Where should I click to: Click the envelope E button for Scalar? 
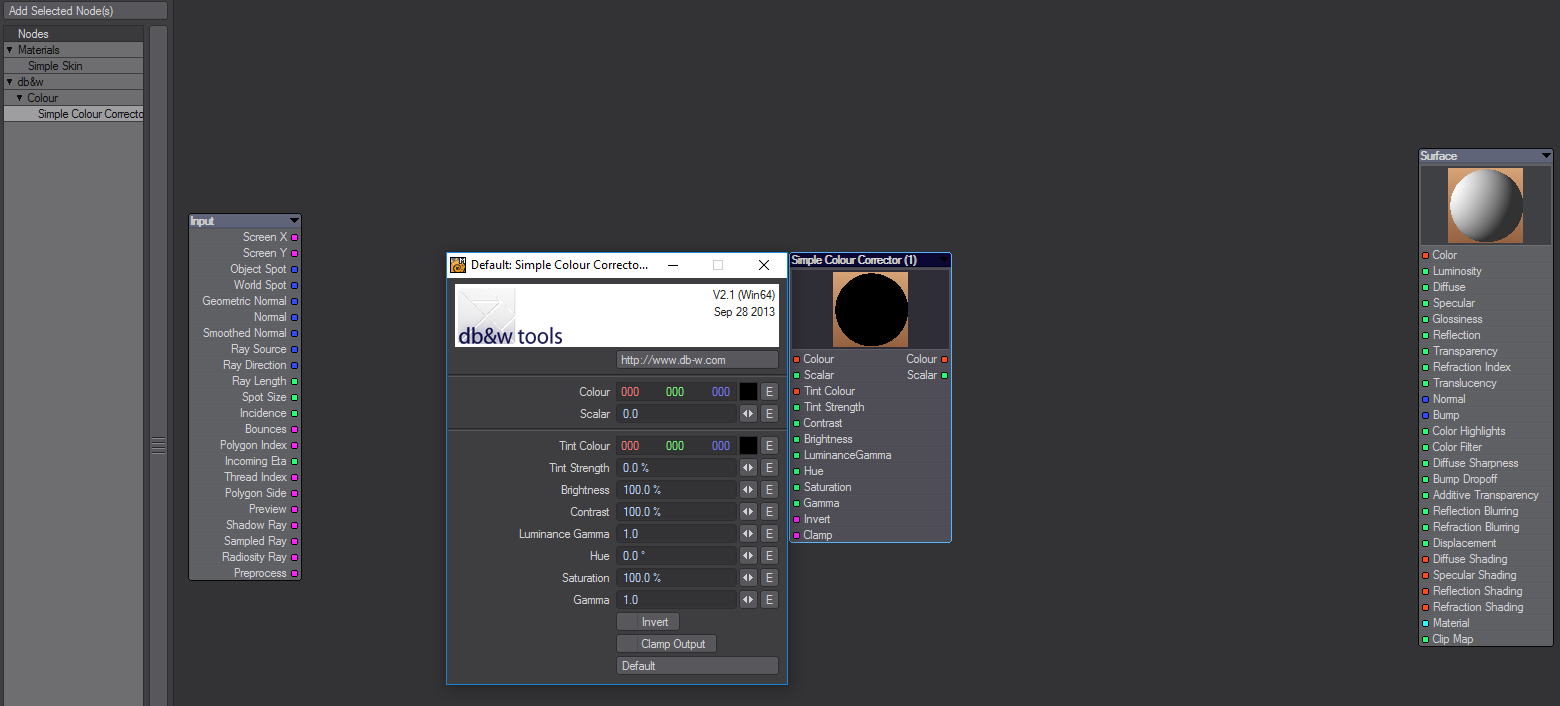pyautogui.click(x=769, y=414)
